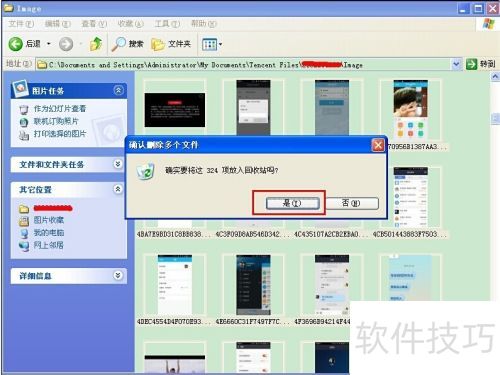Screen dimensions: 500x375
Task: Click the recycle bin icon in dialog
Action: click(x=145, y=171)
